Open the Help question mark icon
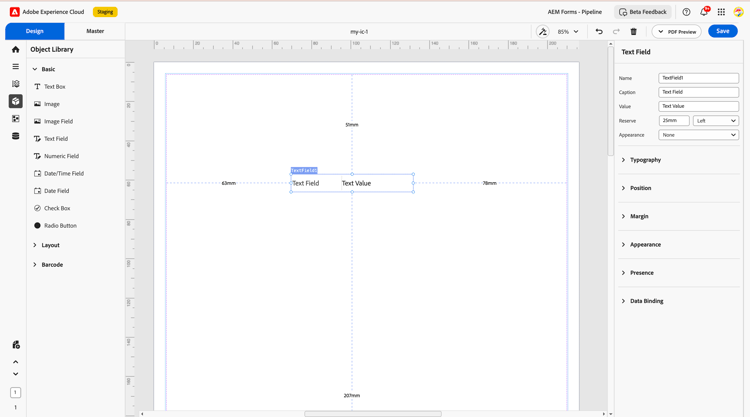Image resolution: width=750 pixels, height=417 pixels. coord(686,12)
